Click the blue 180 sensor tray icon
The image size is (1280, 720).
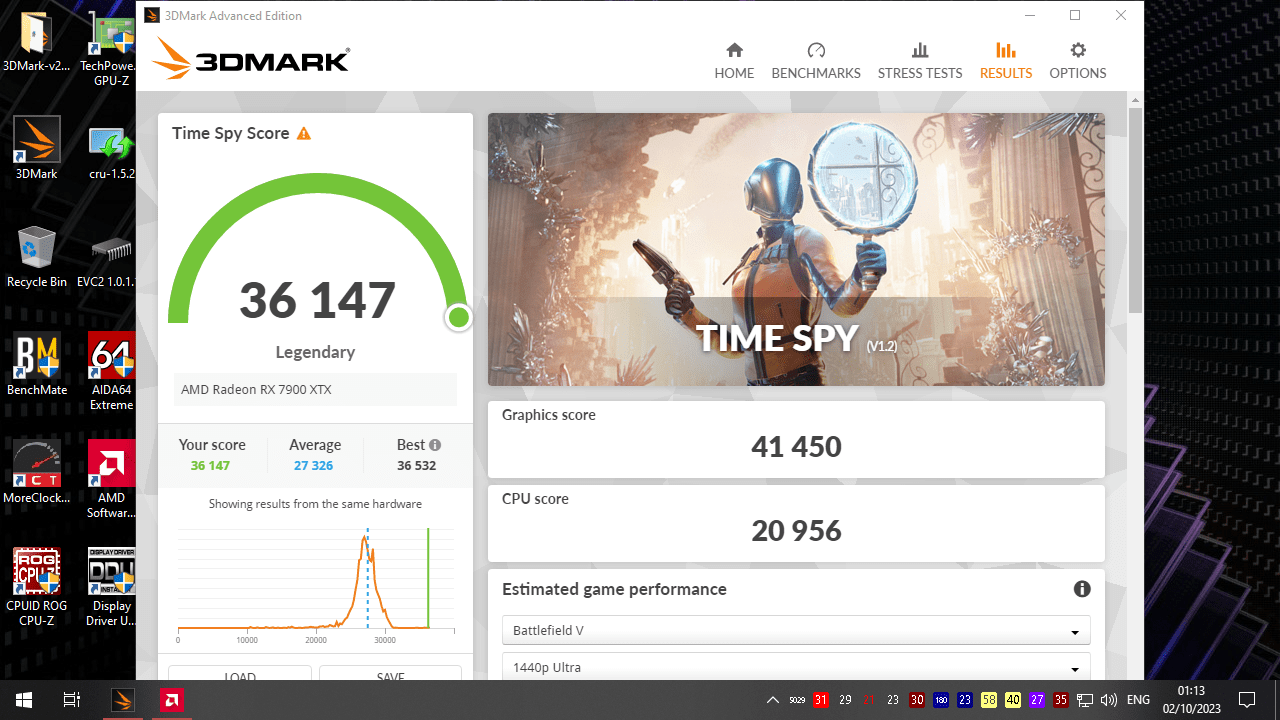[x=941, y=700]
